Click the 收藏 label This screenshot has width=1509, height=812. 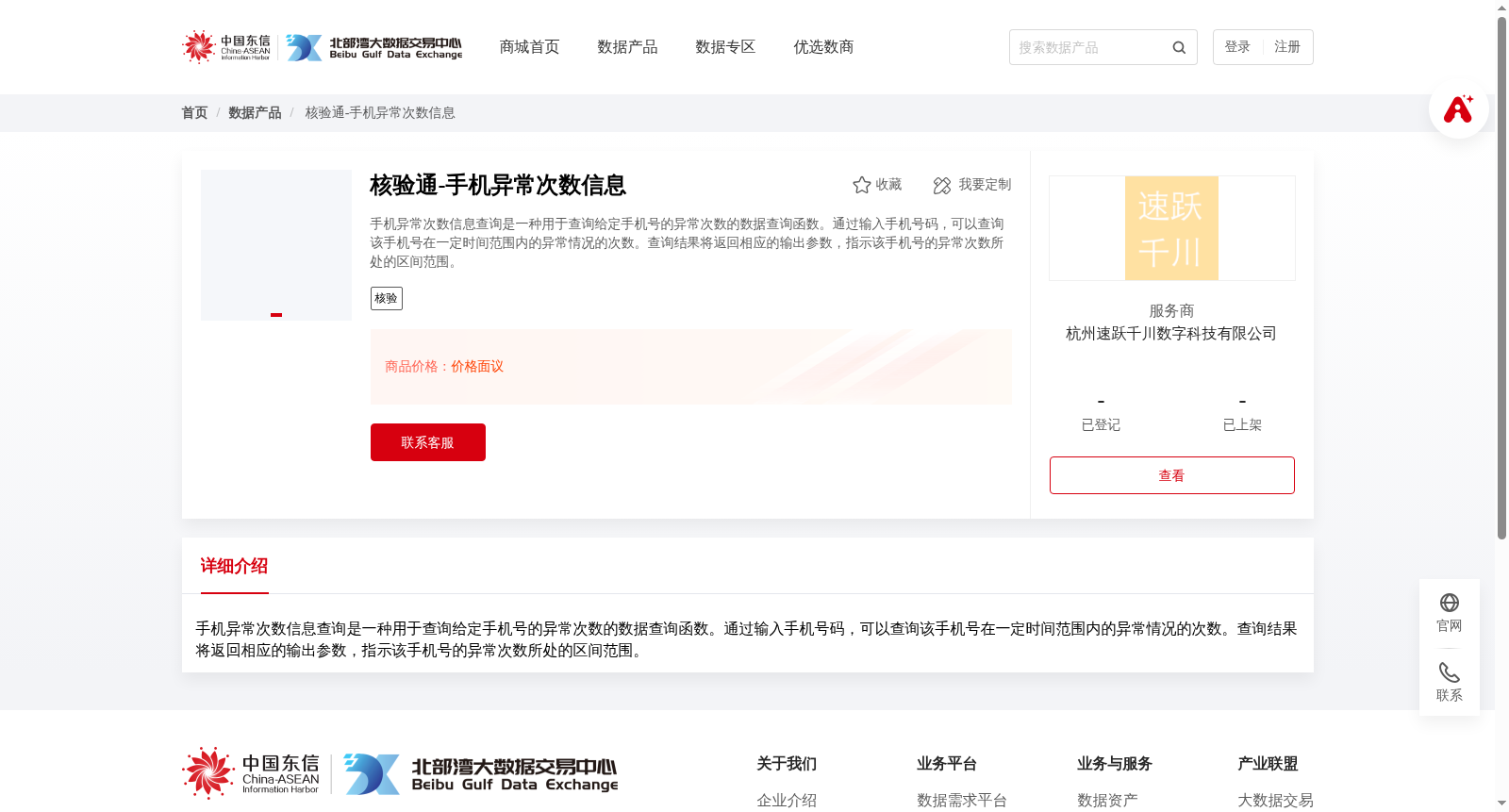888,185
